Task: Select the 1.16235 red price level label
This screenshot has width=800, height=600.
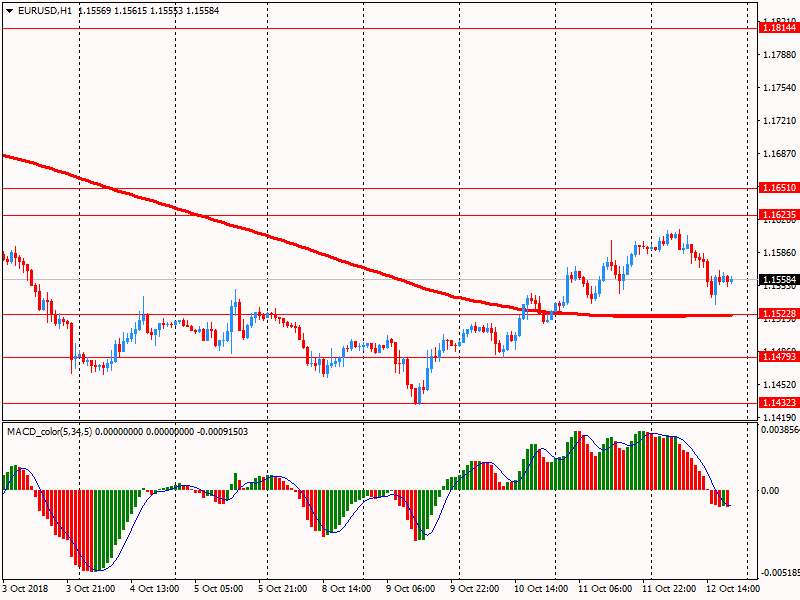Action: pos(779,215)
